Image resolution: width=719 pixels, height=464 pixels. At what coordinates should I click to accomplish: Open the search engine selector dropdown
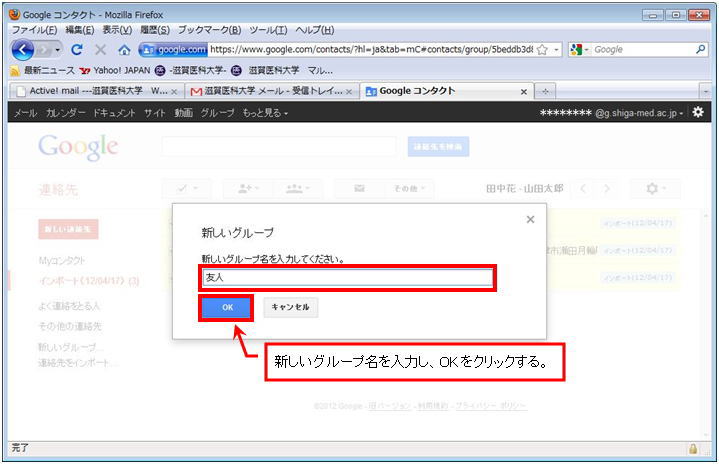click(580, 50)
